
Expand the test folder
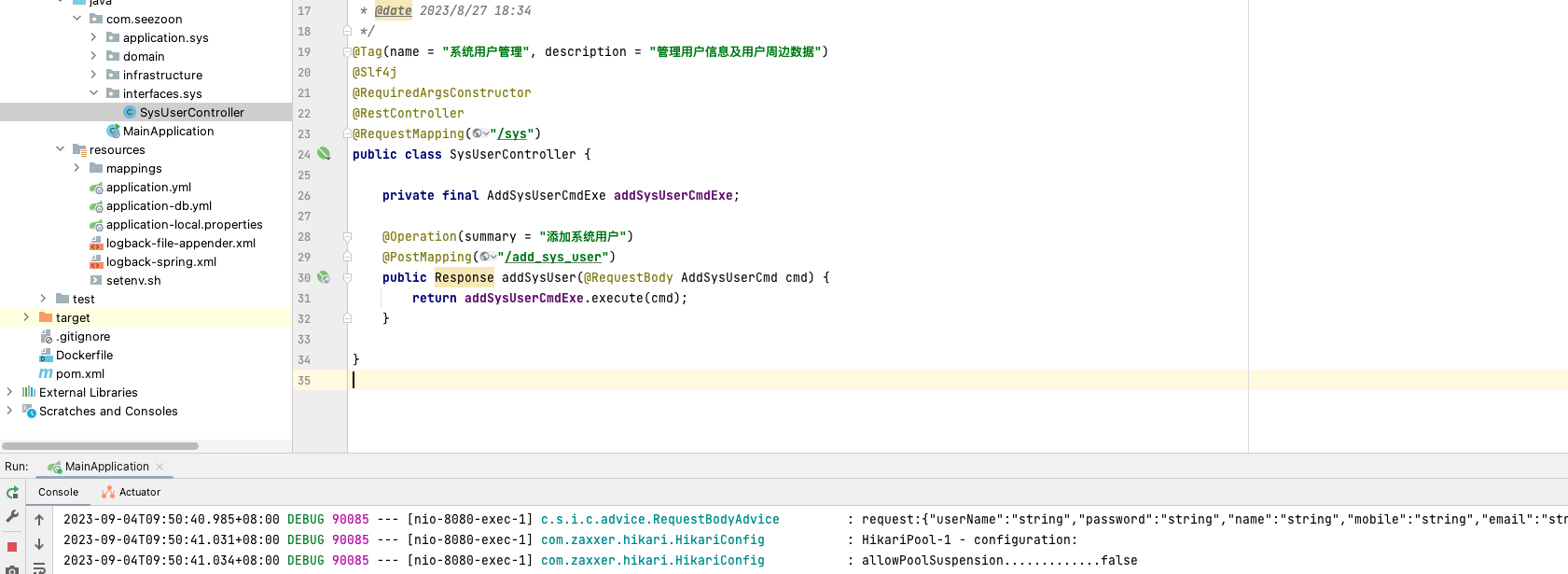pos(43,299)
